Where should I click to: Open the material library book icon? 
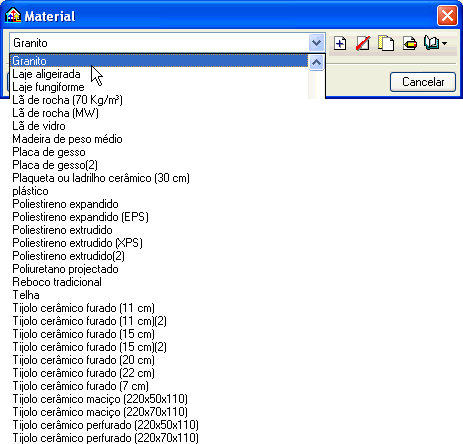tap(432, 43)
